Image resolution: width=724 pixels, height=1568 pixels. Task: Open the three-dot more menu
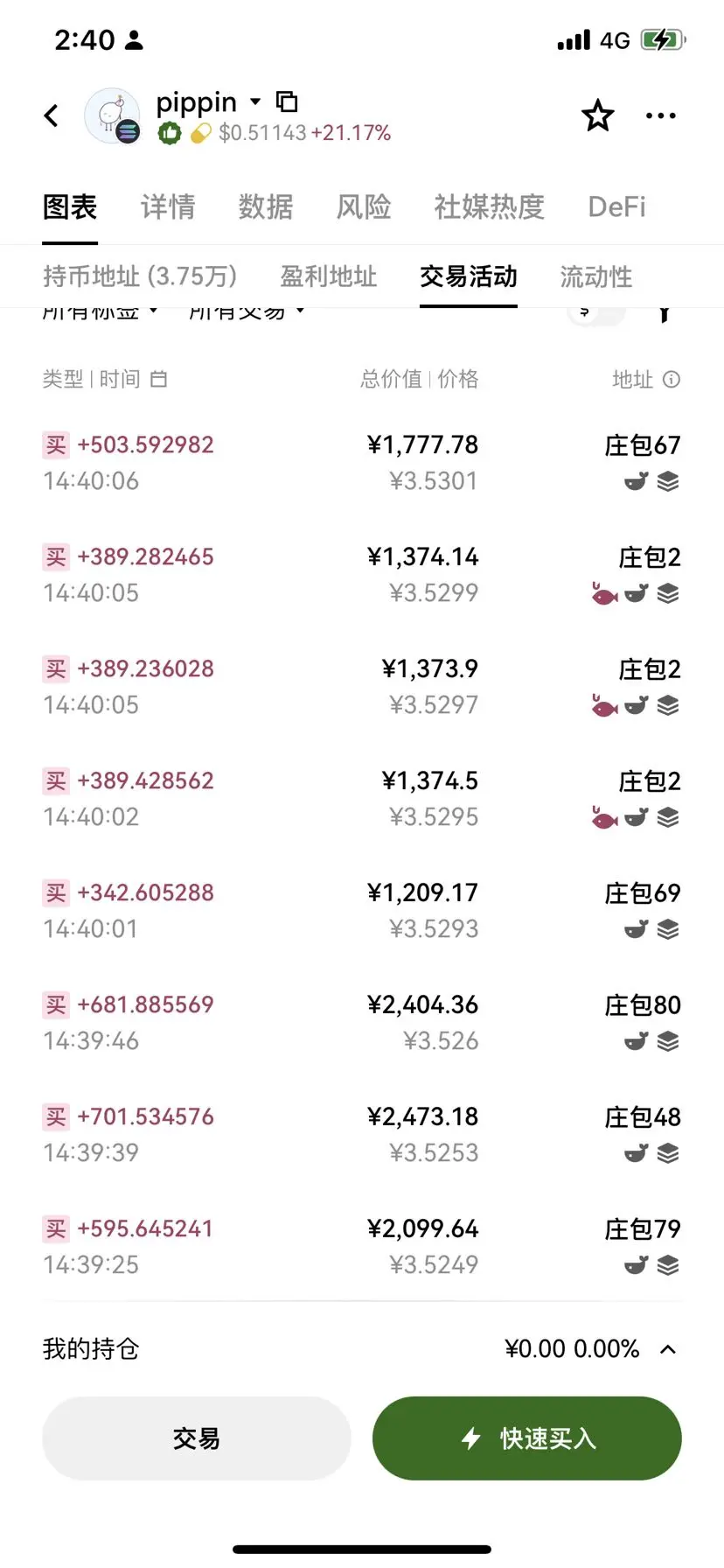[660, 115]
